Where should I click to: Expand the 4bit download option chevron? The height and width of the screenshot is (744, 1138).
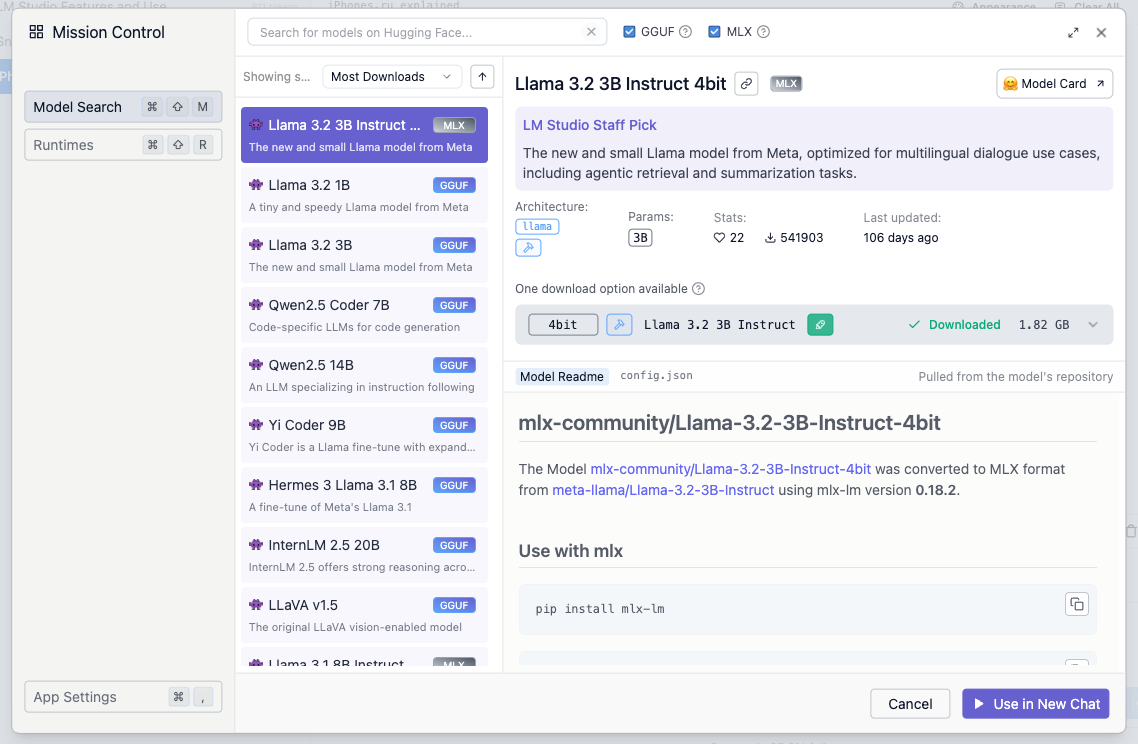click(1093, 324)
